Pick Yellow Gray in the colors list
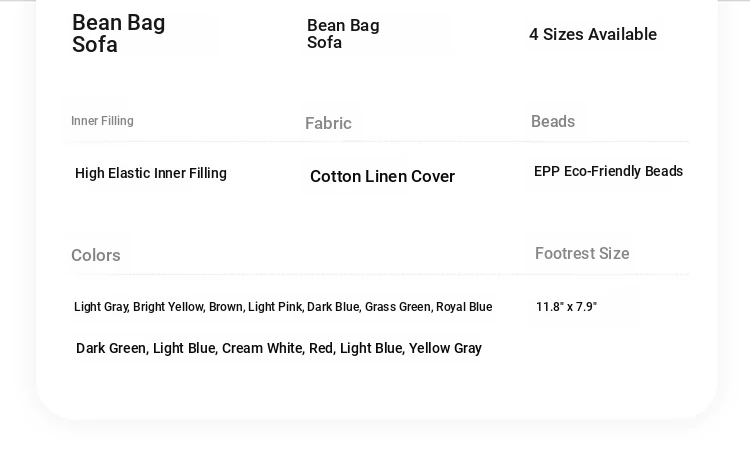 [445, 349]
